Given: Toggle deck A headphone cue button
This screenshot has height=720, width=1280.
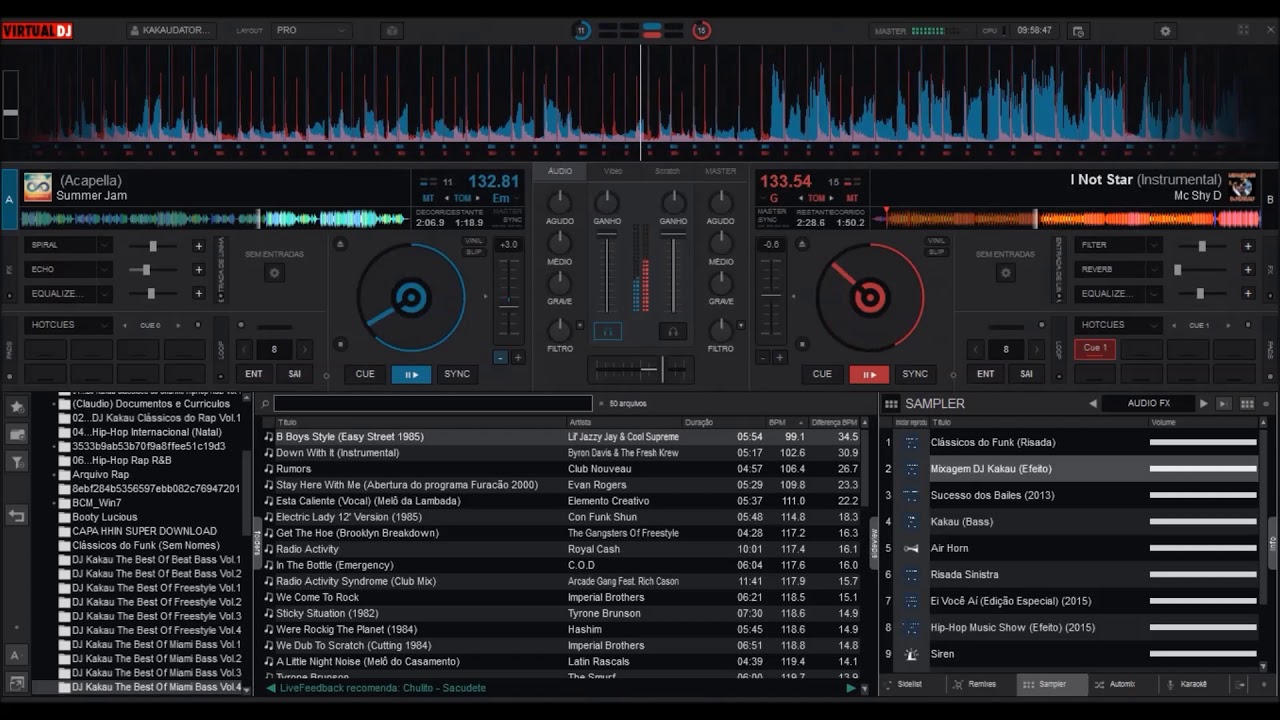Looking at the screenshot, I should (x=607, y=331).
